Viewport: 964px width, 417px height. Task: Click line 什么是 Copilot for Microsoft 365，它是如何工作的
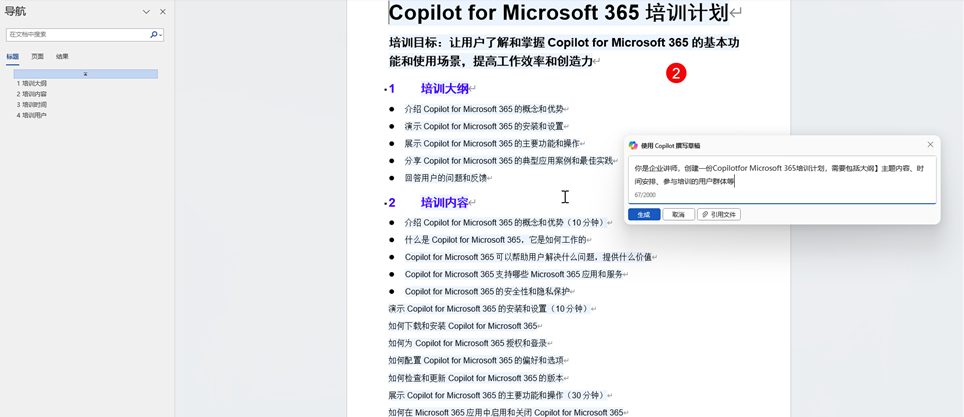[496, 239]
